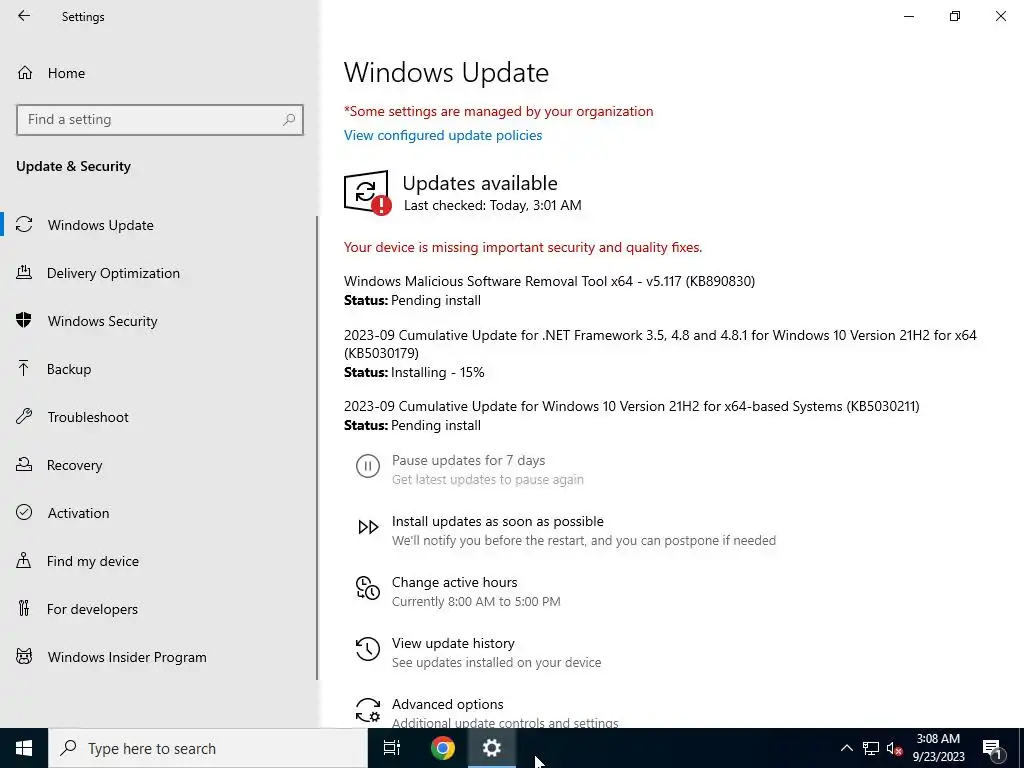Open the Windows Start menu

(24, 748)
